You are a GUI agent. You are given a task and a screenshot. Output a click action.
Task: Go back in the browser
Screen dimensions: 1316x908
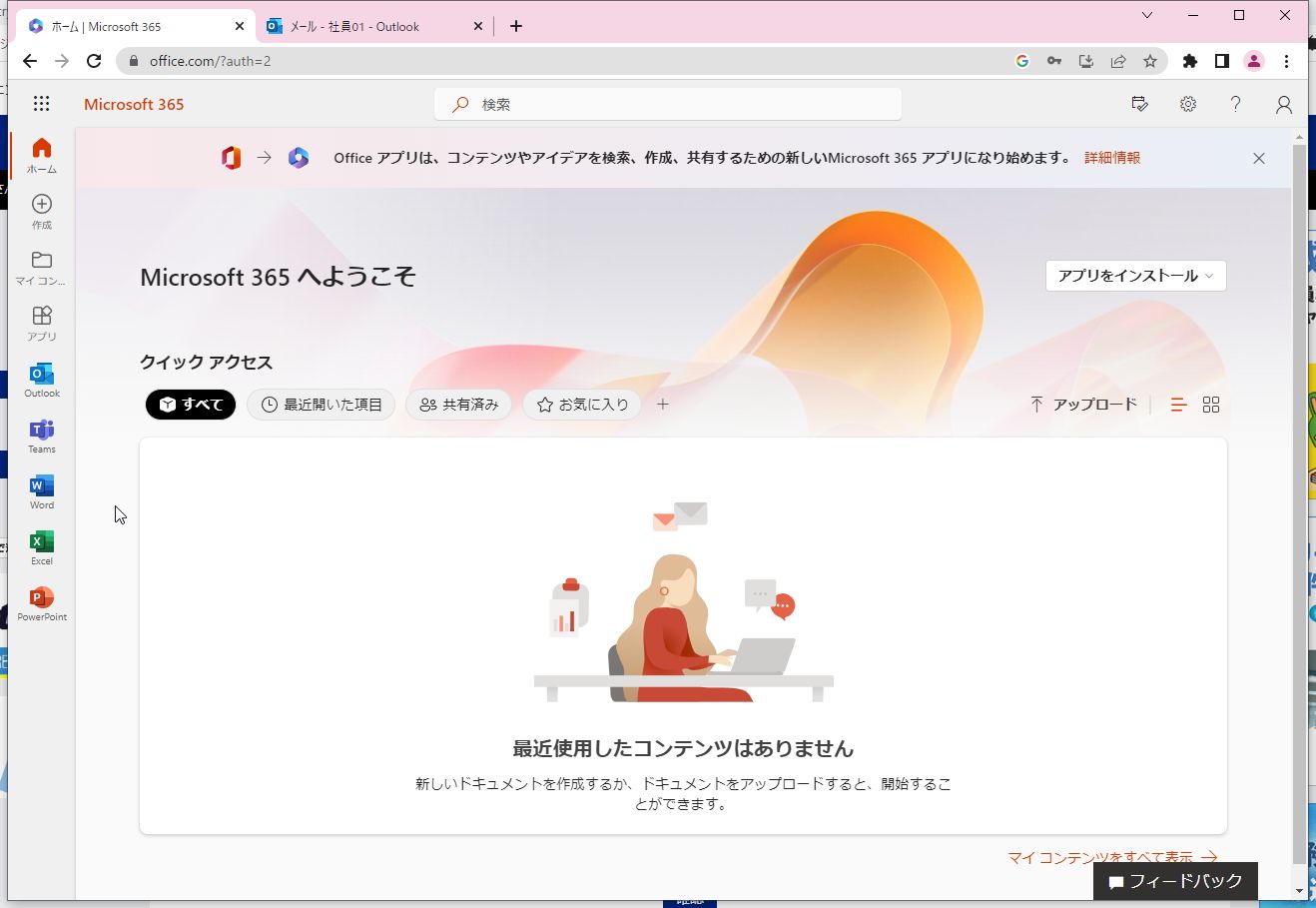[x=30, y=61]
